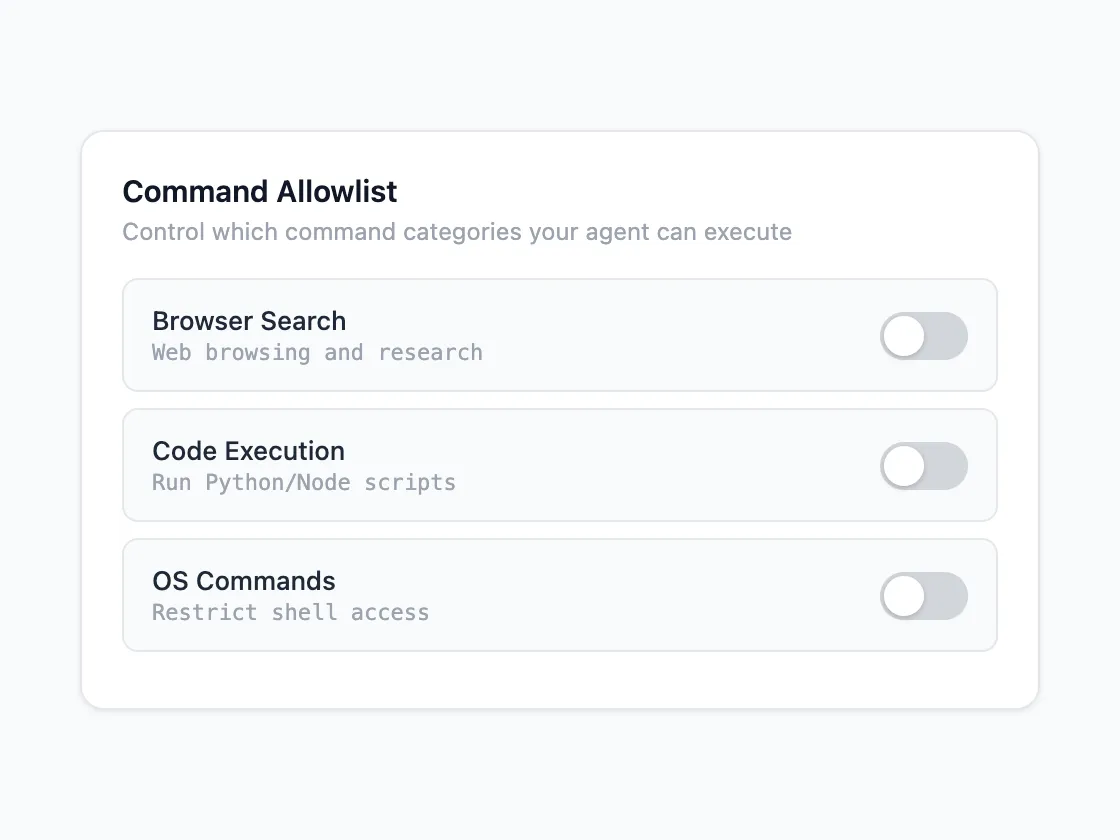Click the Command Allowlist heading
The image size is (1120, 840).
[x=259, y=192]
